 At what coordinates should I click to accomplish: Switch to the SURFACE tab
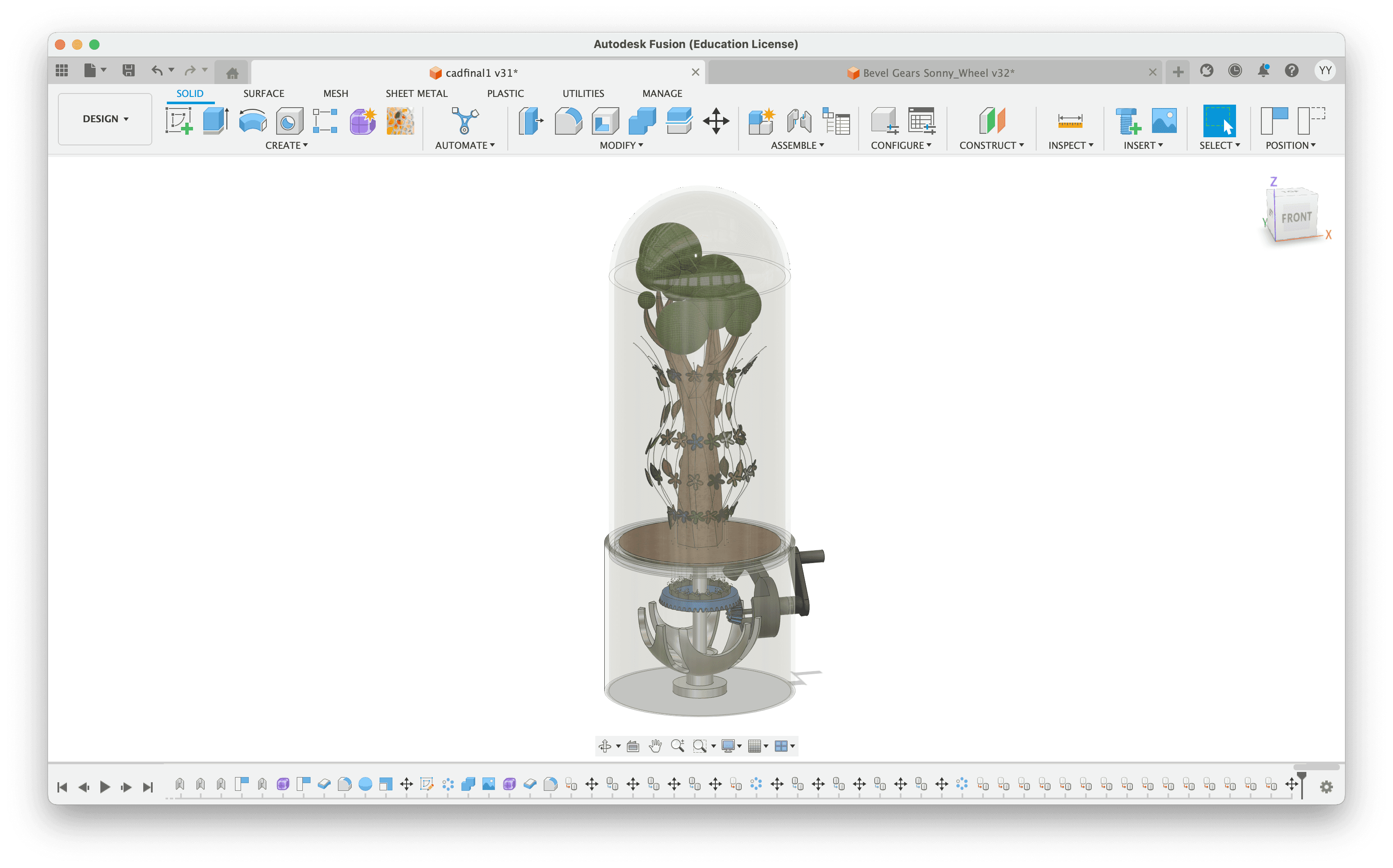click(x=263, y=93)
